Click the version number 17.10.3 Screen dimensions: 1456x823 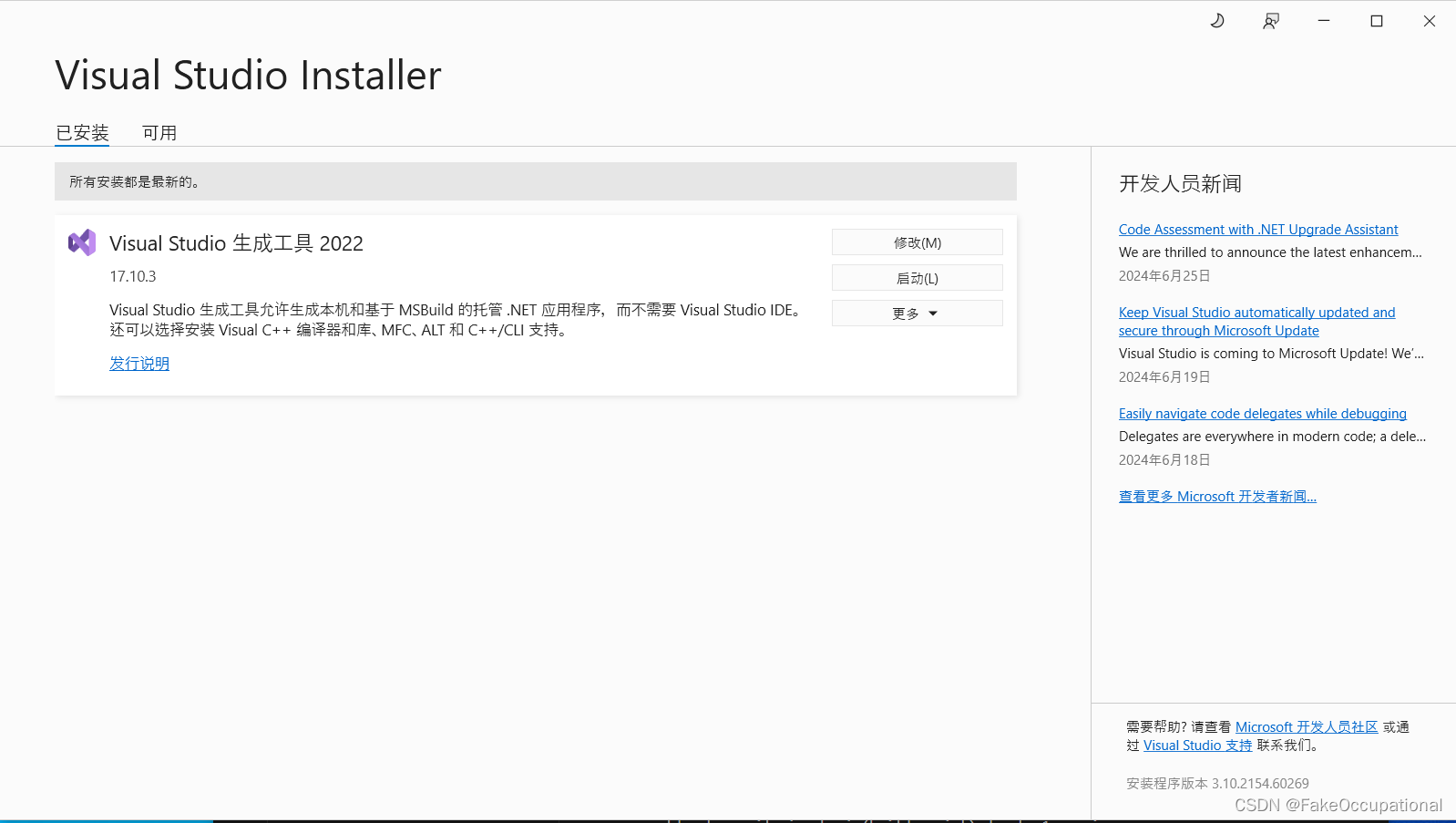pos(133,276)
